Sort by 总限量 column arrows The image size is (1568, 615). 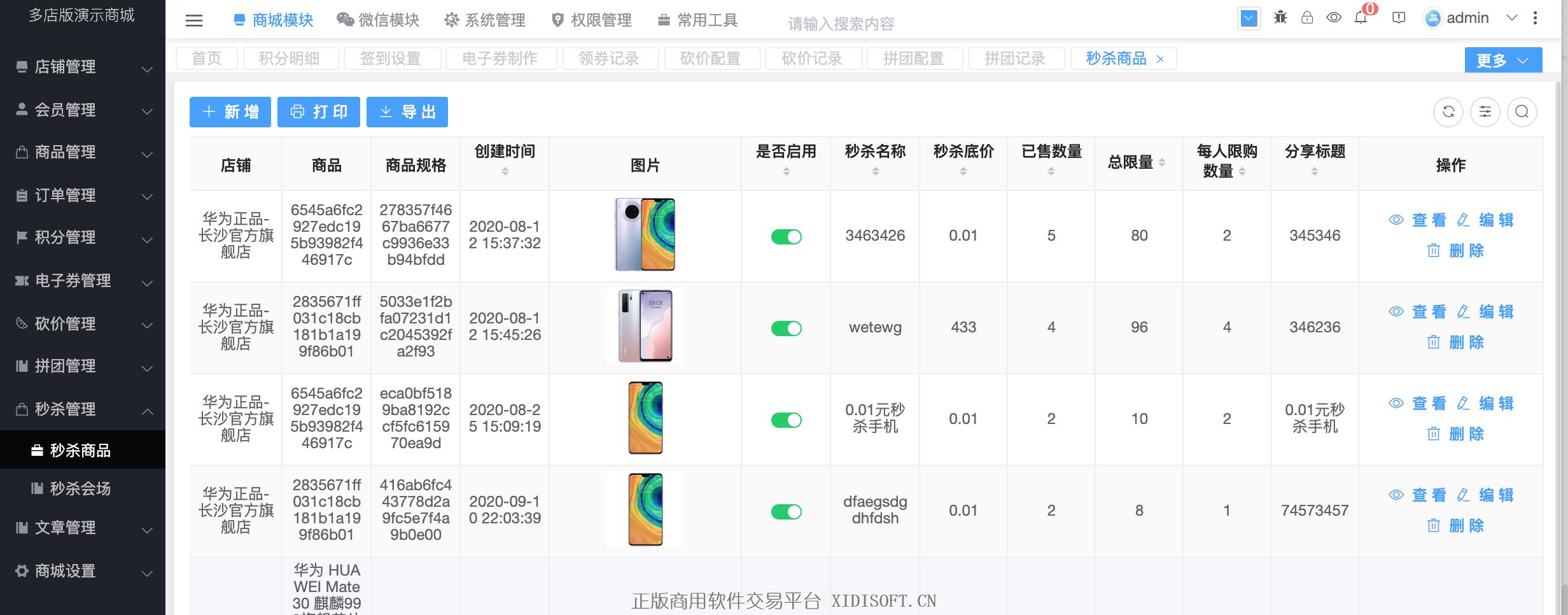tap(1162, 163)
